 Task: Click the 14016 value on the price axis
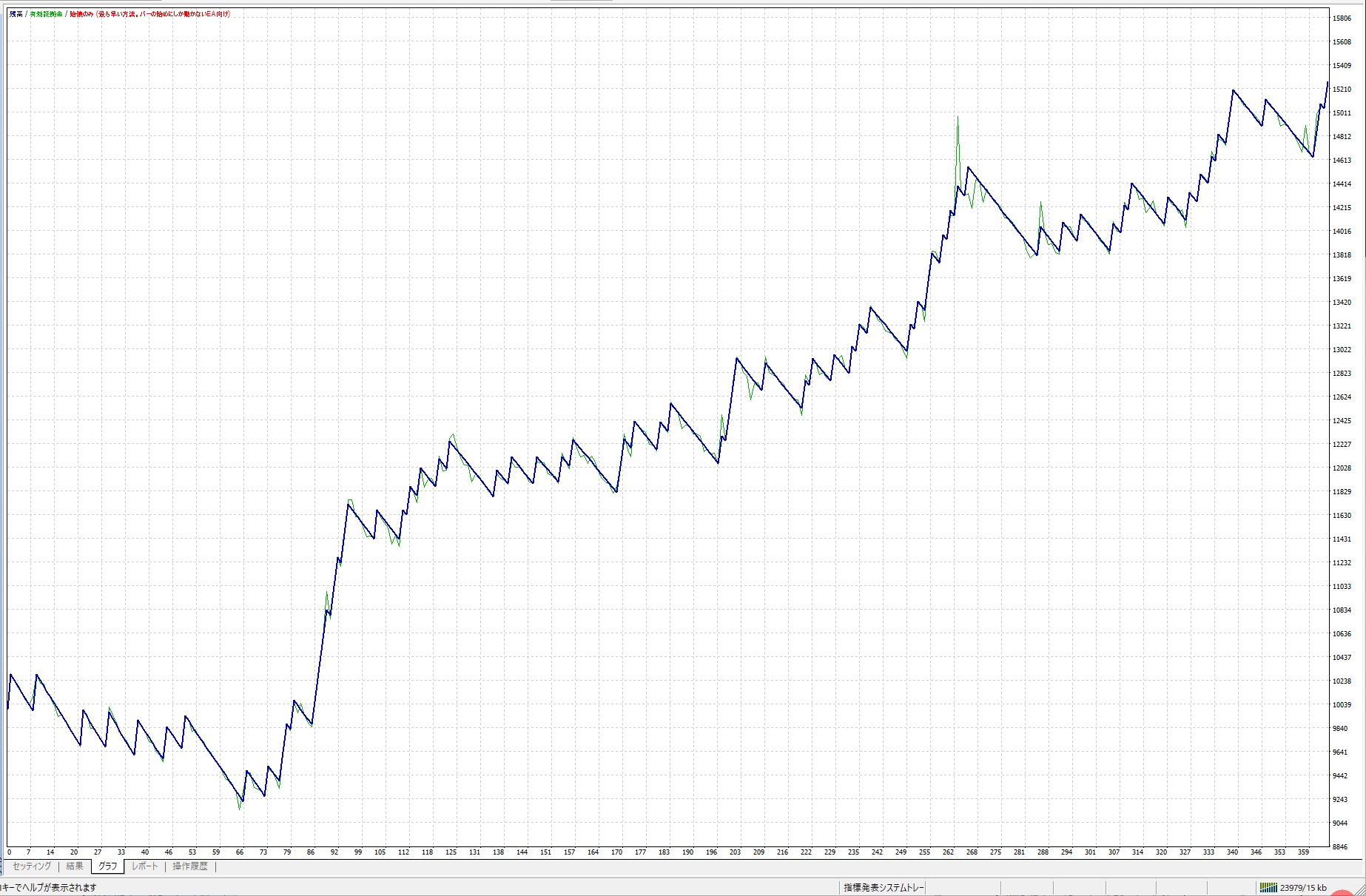click(x=1342, y=232)
